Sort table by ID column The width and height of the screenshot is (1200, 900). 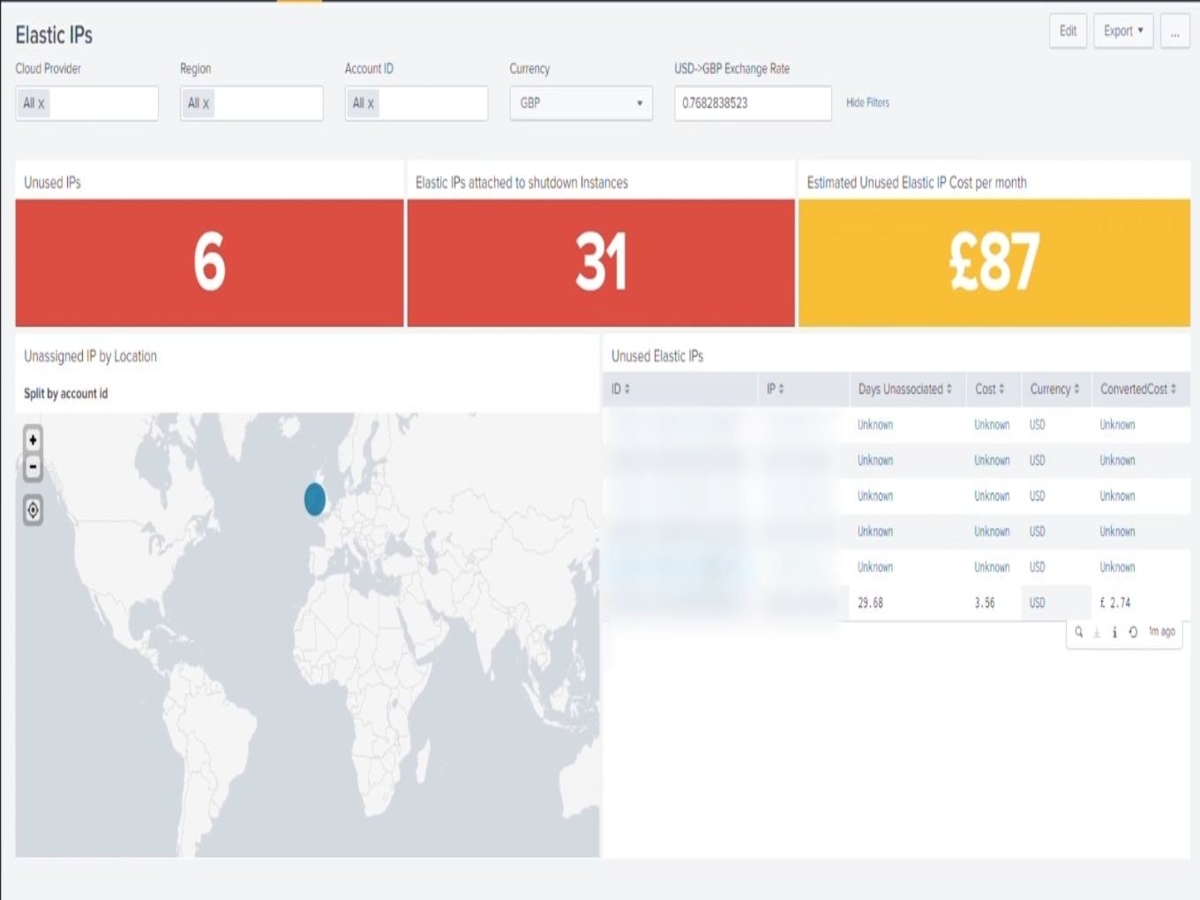click(x=621, y=389)
